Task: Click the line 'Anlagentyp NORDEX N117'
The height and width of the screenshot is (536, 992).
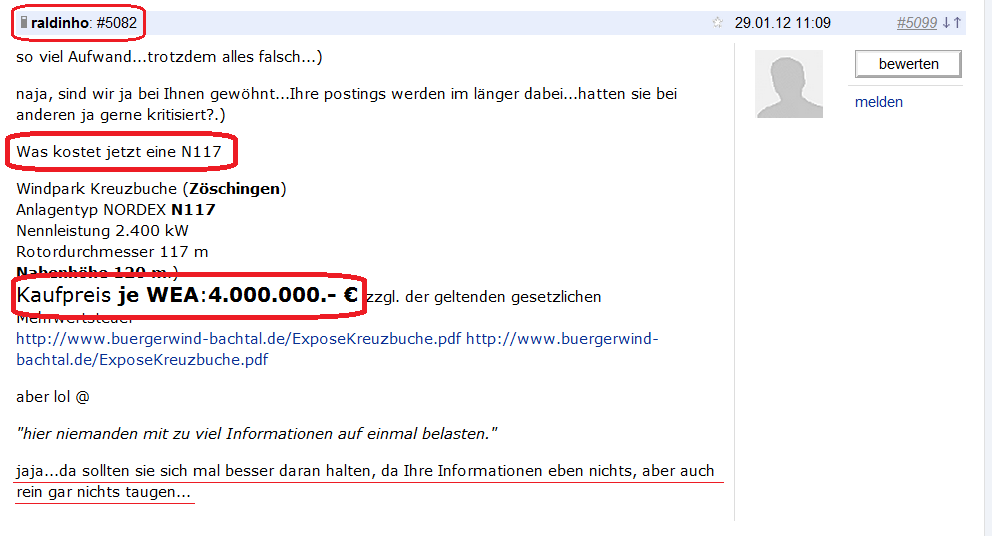Action: (116, 209)
